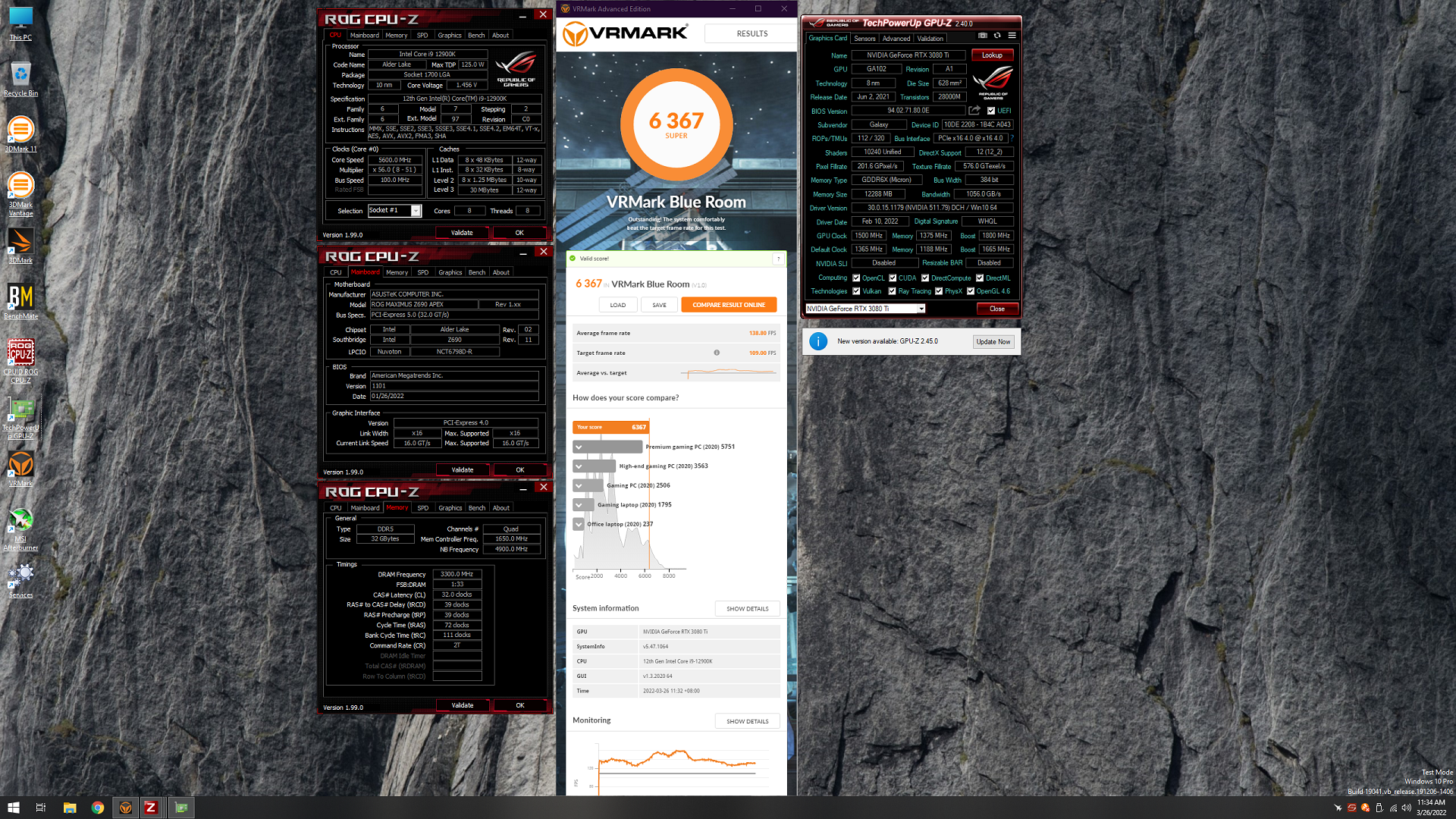This screenshot has width=1456, height=819.
Task: Open Task View from the taskbar
Action: tap(41, 808)
